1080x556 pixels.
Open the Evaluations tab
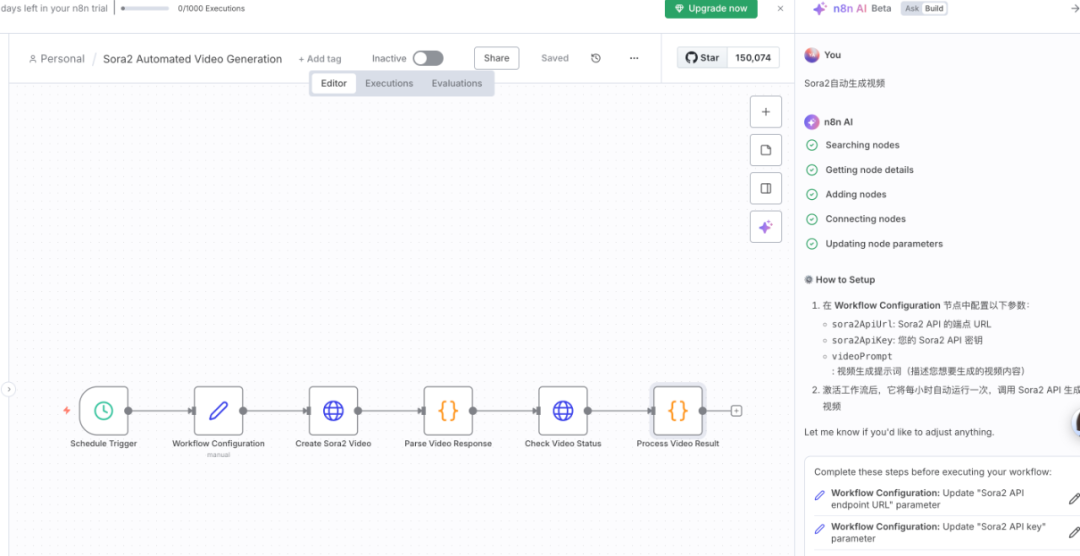pos(456,83)
